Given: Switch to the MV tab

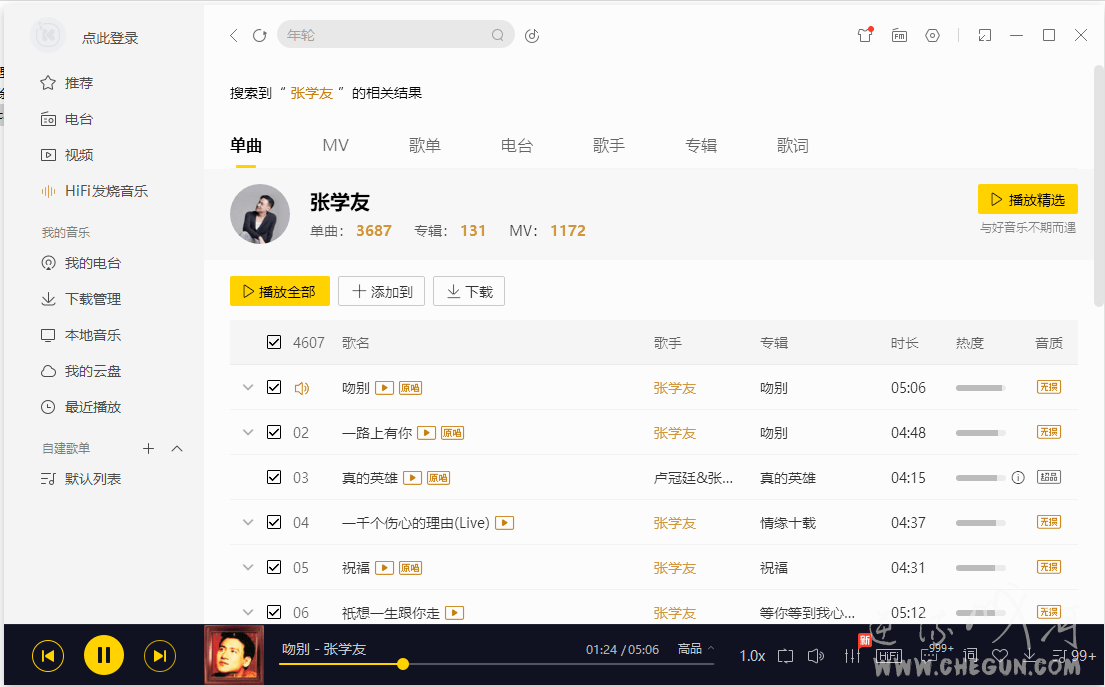Looking at the screenshot, I should click(335, 146).
